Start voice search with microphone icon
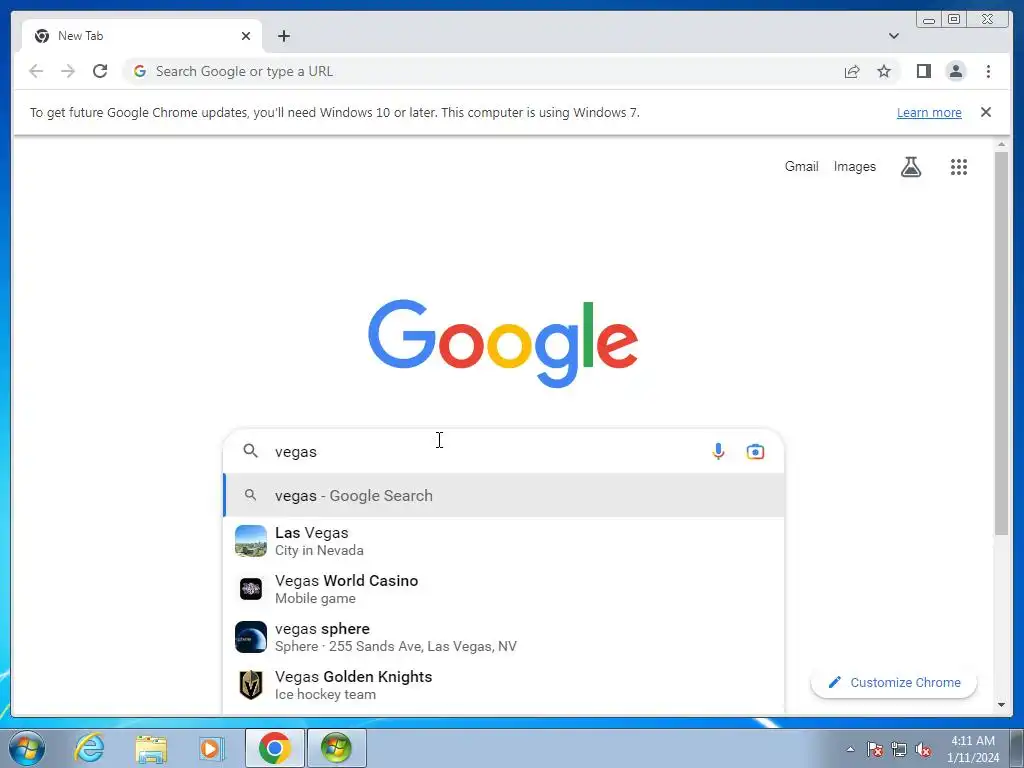Viewport: 1024px width, 768px height. 718,451
